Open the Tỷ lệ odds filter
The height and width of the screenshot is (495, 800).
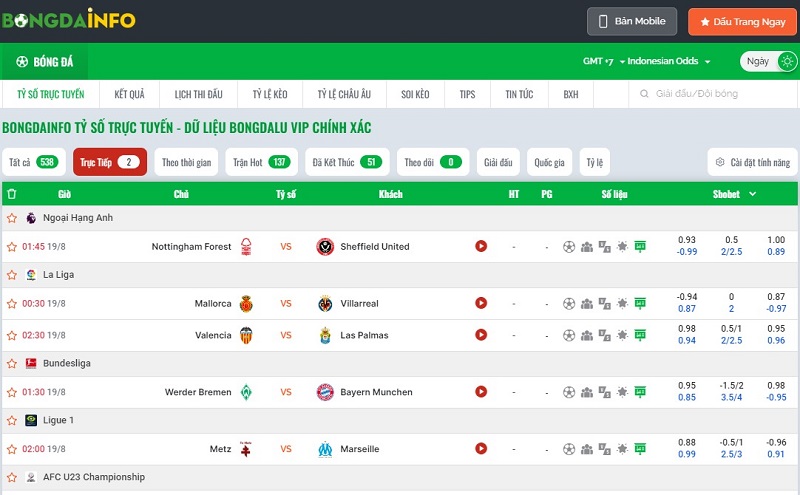click(594, 162)
